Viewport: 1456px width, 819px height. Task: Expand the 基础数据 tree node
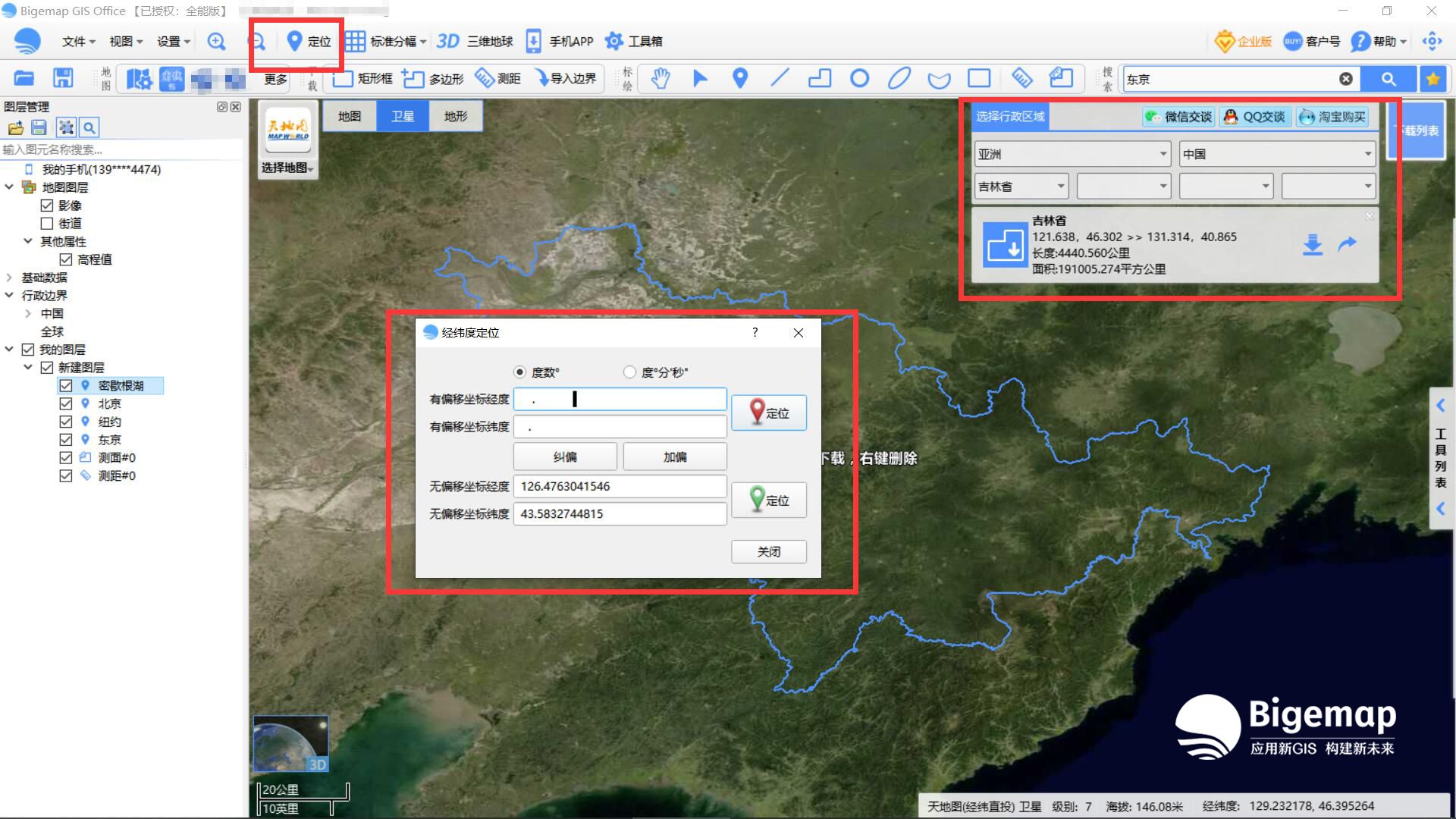tap(9, 278)
